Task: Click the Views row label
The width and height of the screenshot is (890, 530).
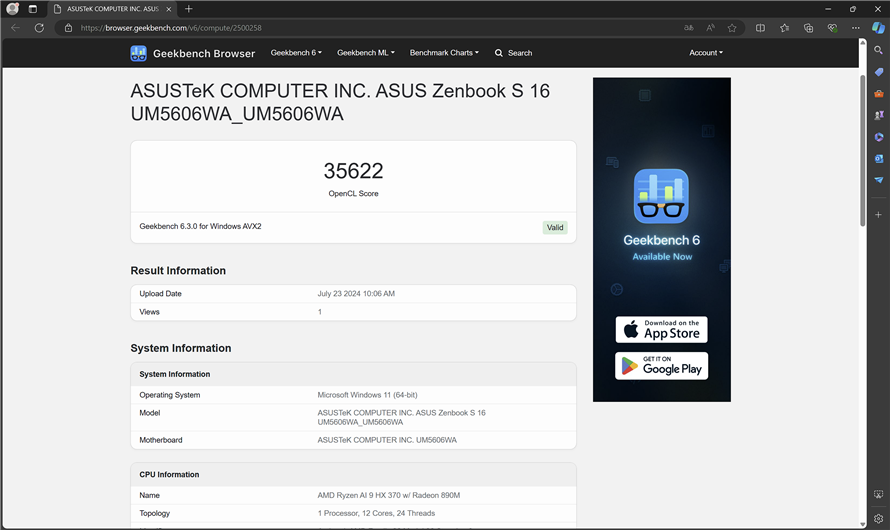Action: (x=149, y=312)
